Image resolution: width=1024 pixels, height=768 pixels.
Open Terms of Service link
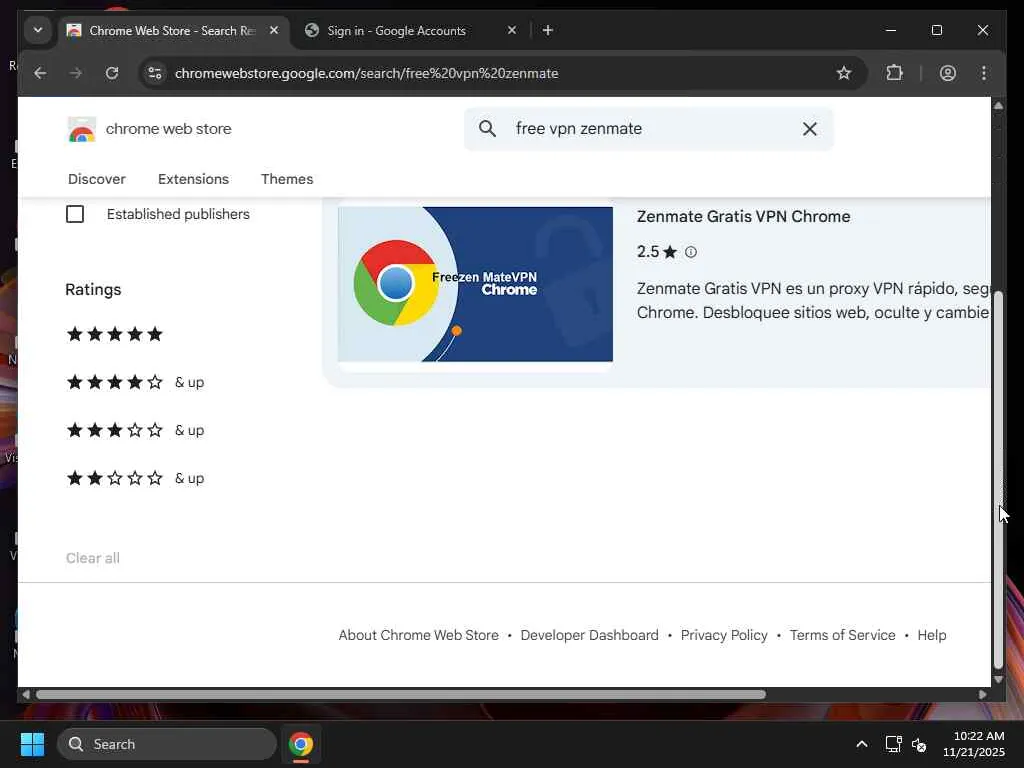pyautogui.click(x=842, y=635)
